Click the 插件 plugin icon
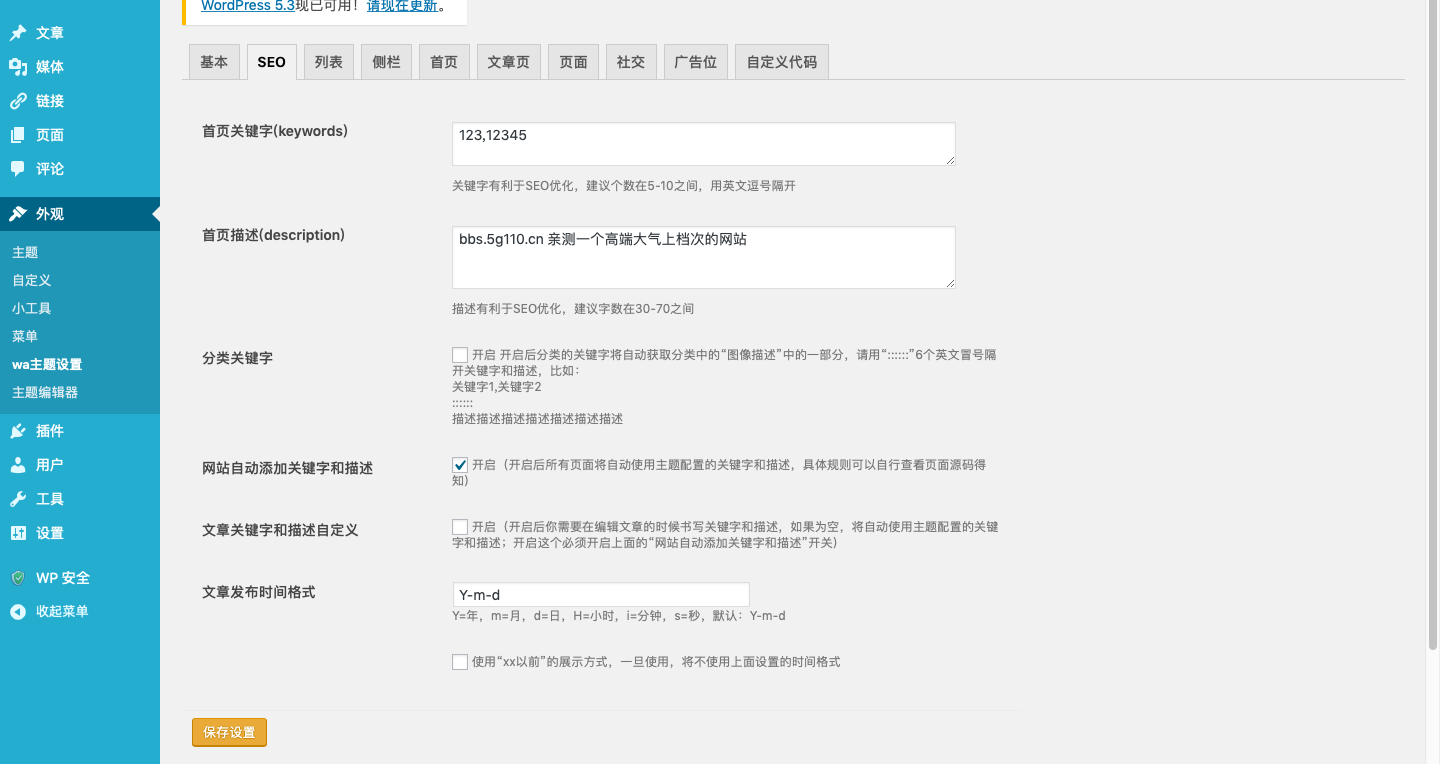The width and height of the screenshot is (1440, 764). 18,431
